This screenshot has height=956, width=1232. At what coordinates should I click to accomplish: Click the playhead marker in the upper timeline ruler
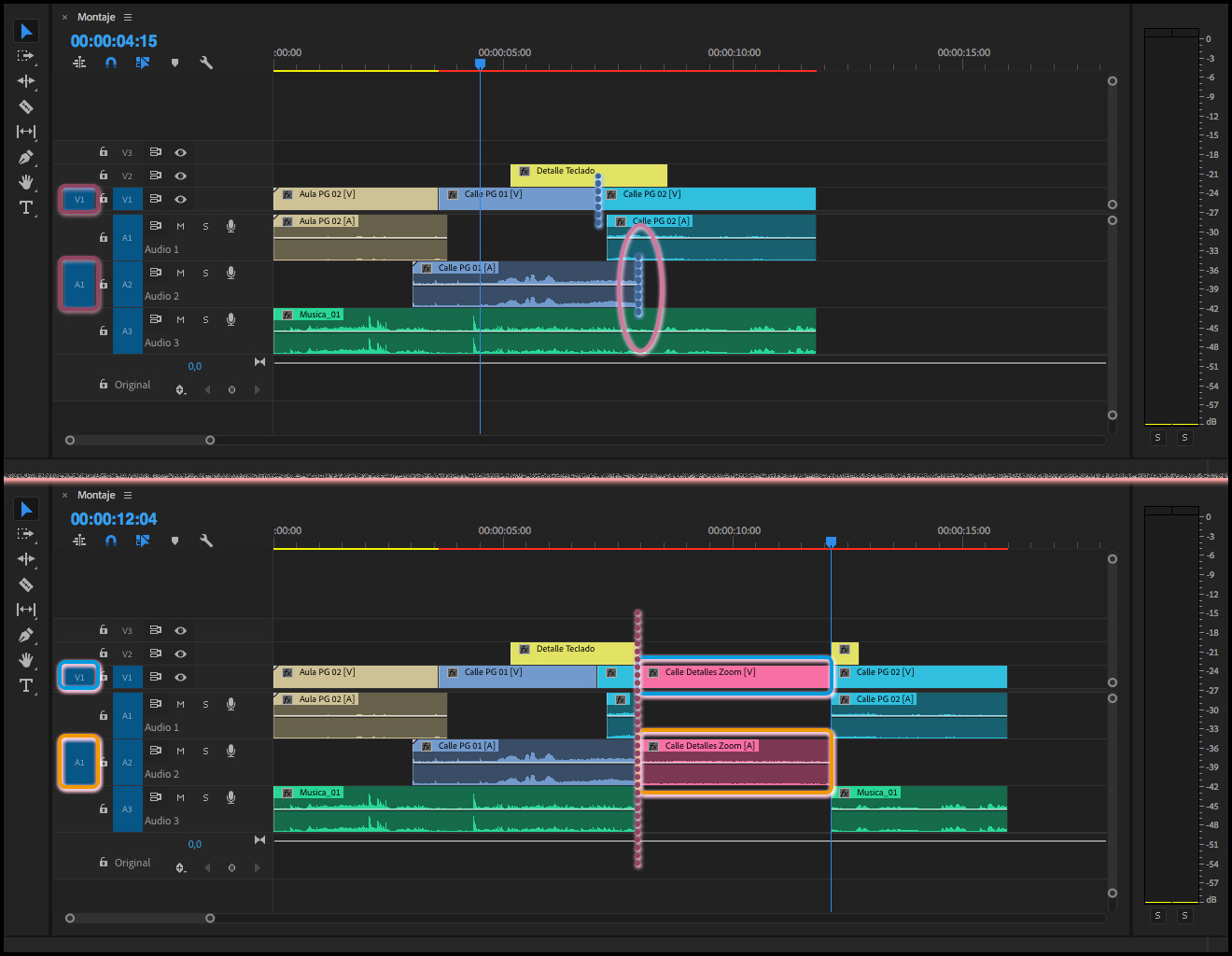pyautogui.click(x=480, y=63)
